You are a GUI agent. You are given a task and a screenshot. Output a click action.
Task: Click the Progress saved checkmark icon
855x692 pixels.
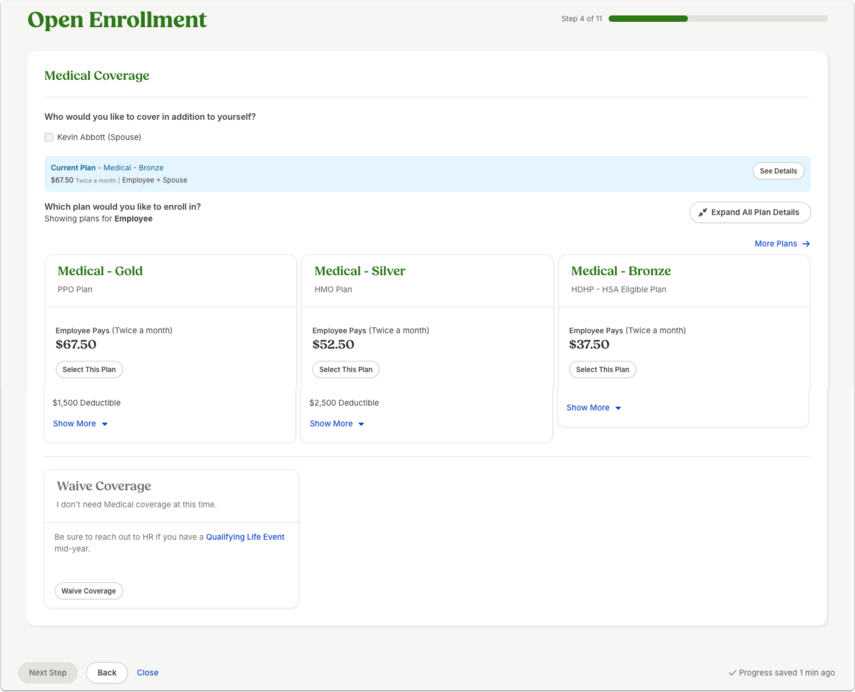click(x=732, y=673)
